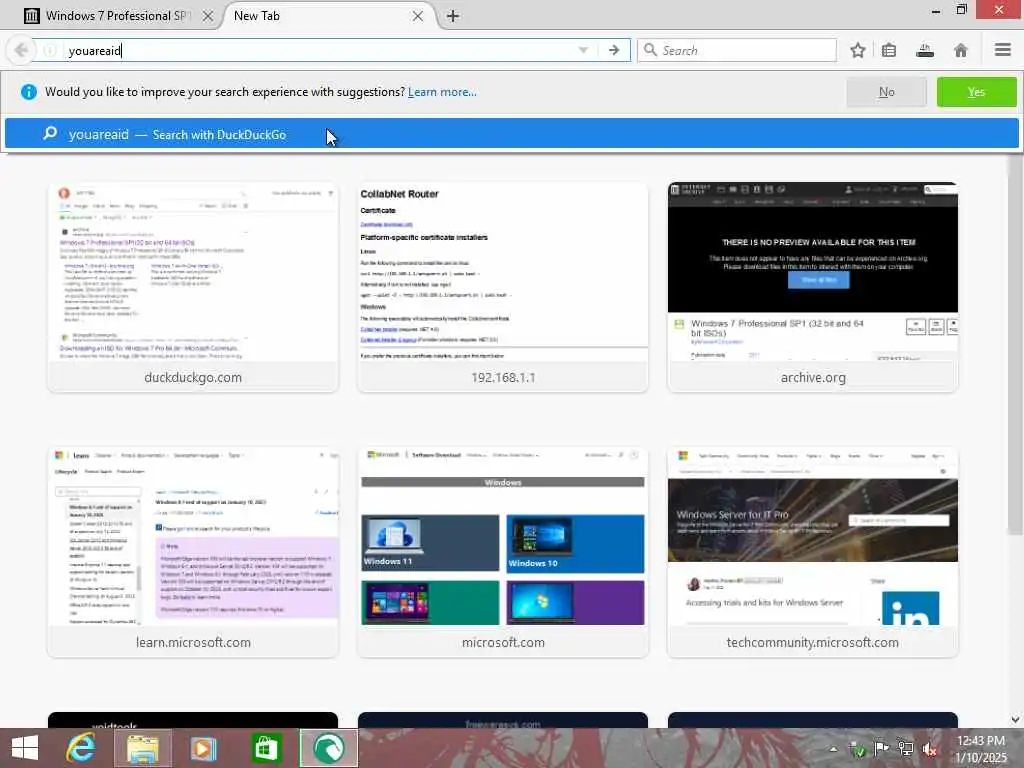Open the network tray icon

pyautogui.click(x=905, y=749)
